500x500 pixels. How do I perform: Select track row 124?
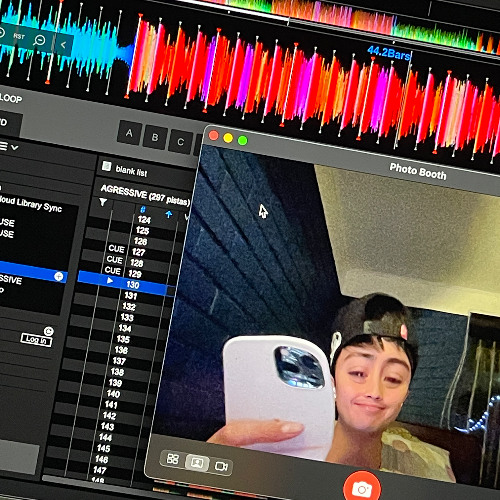coord(144,220)
